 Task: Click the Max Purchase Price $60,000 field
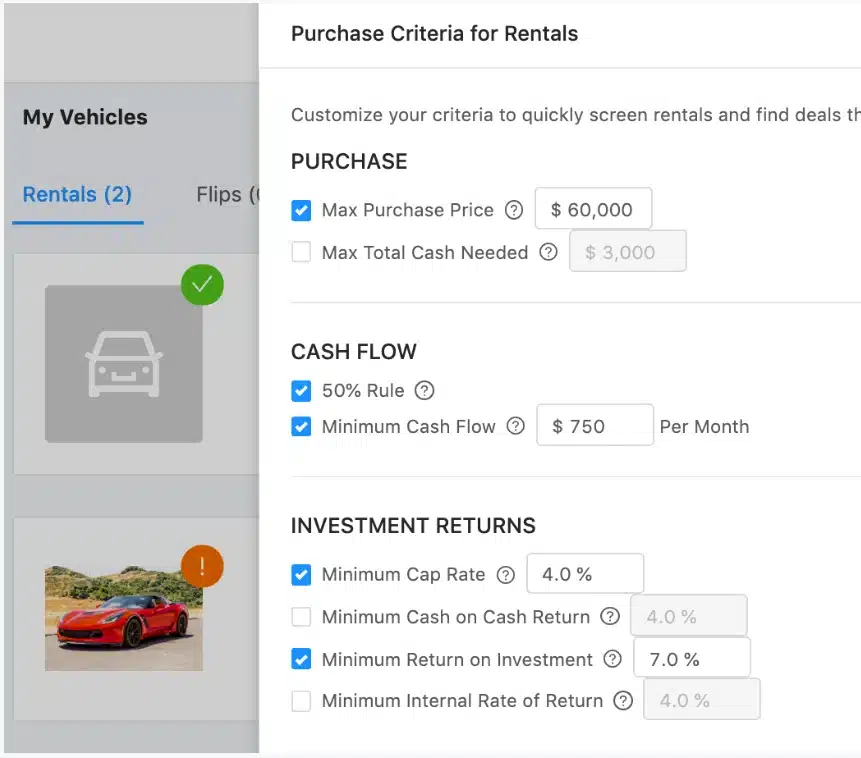(593, 210)
